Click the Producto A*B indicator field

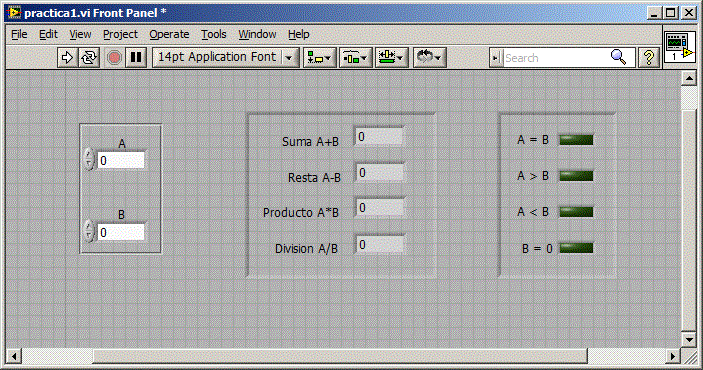(379, 208)
